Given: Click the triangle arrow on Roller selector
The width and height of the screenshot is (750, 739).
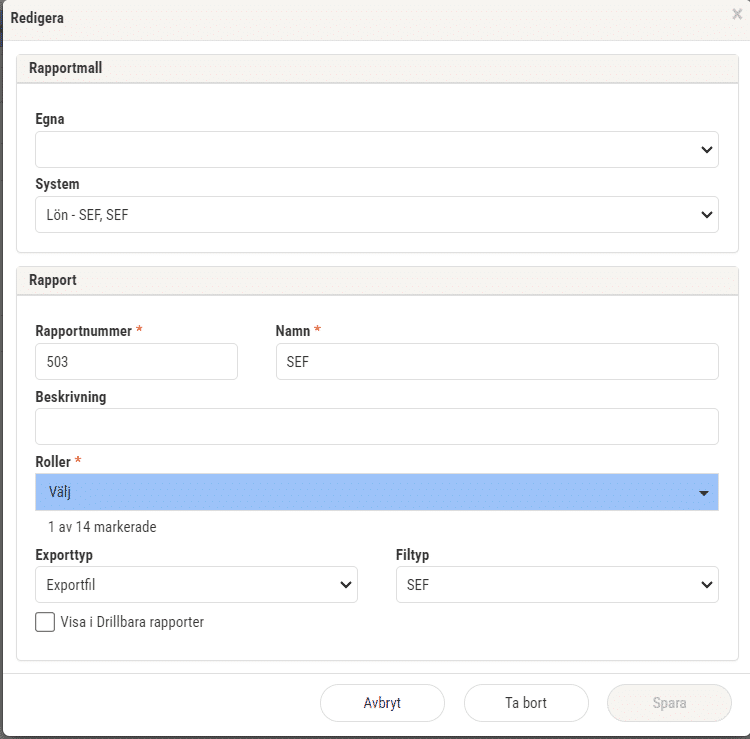Looking at the screenshot, I should [x=703, y=493].
